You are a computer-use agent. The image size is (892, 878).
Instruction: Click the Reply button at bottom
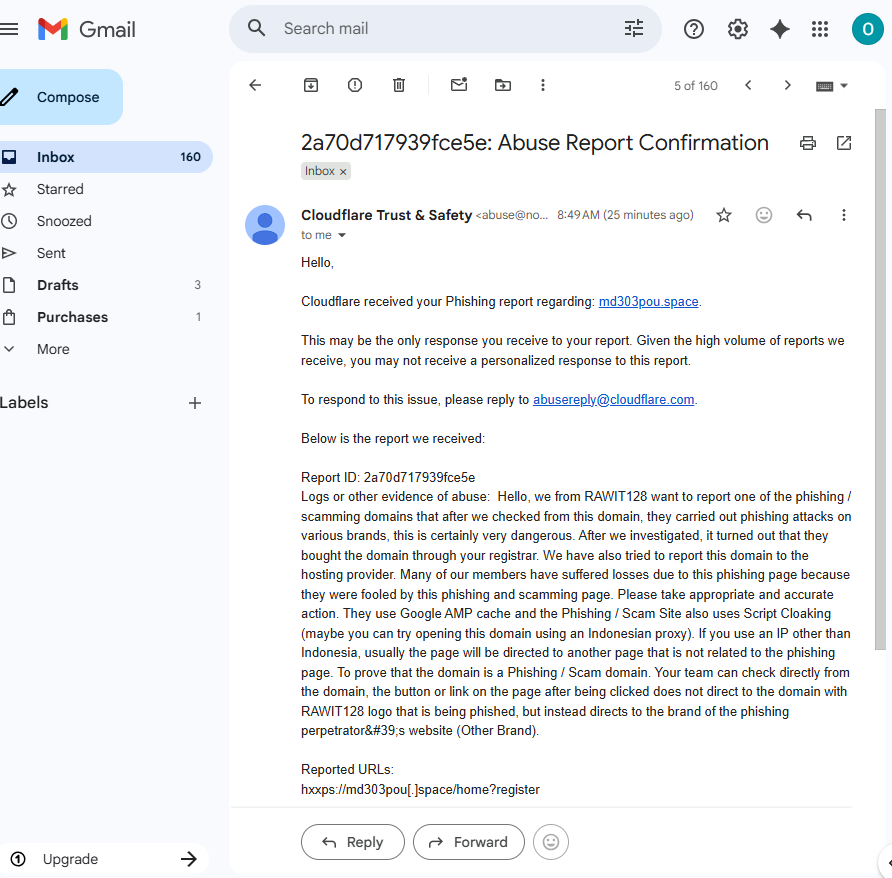point(353,842)
